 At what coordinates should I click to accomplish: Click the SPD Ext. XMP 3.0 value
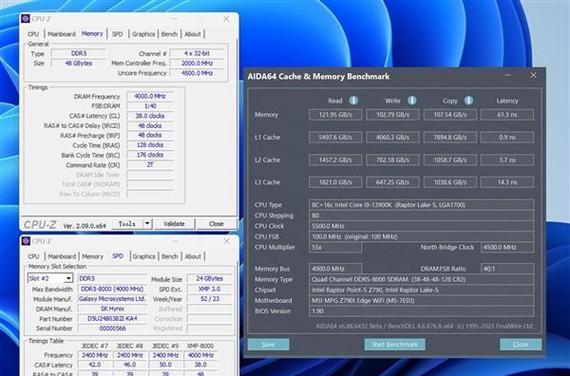[209, 289]
